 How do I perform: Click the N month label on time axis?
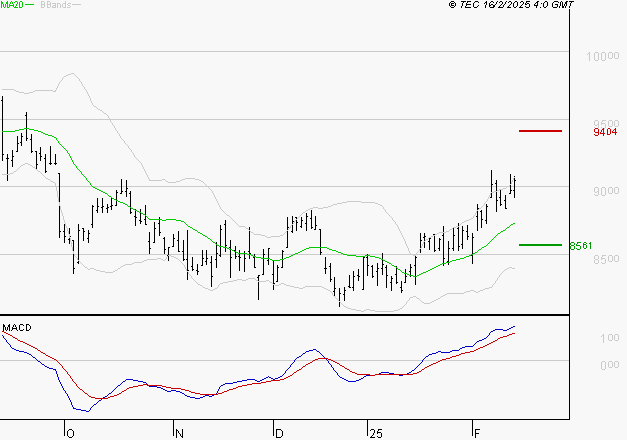179,434
